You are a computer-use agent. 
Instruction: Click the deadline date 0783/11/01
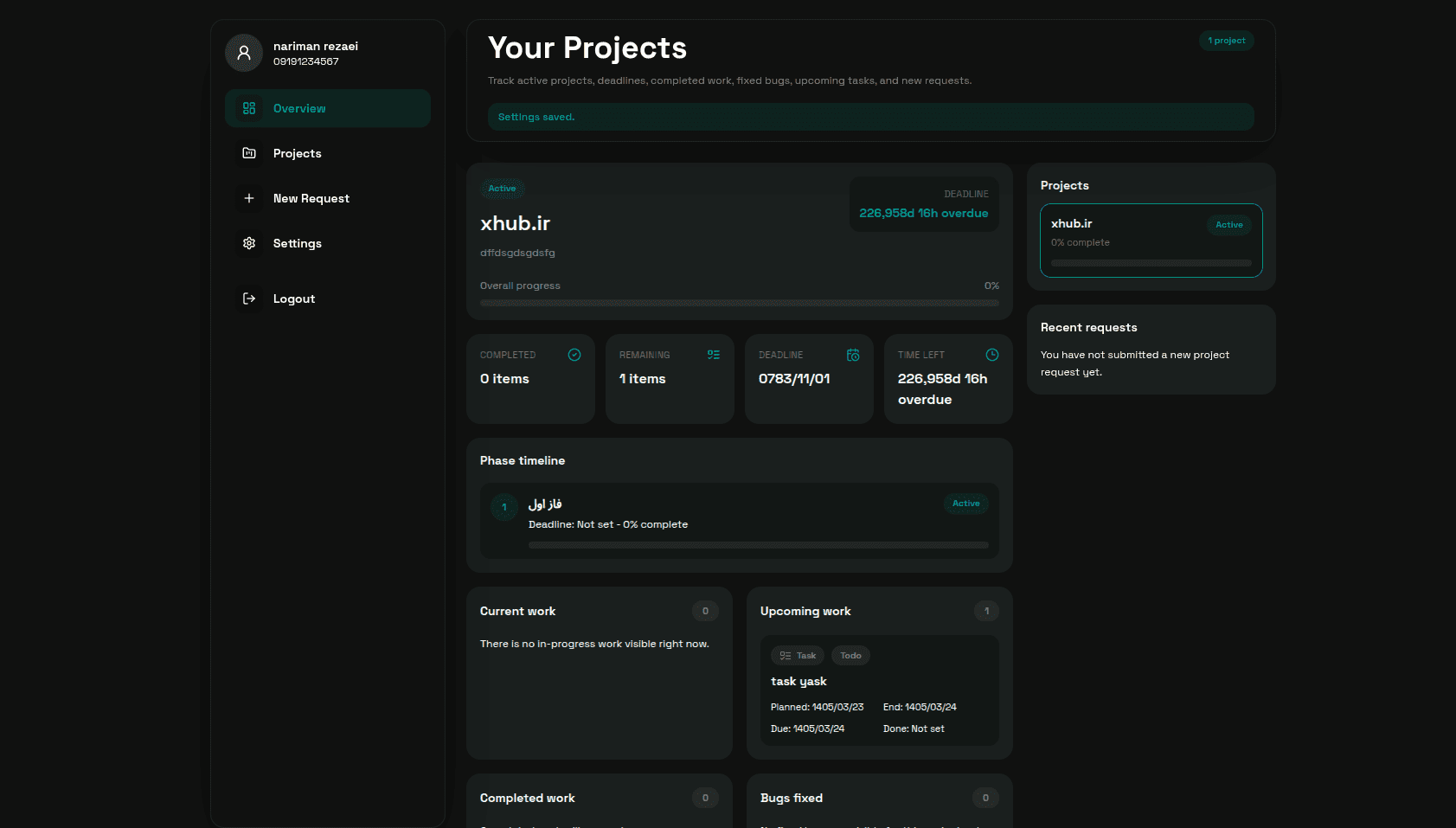[x=794, y=379]
